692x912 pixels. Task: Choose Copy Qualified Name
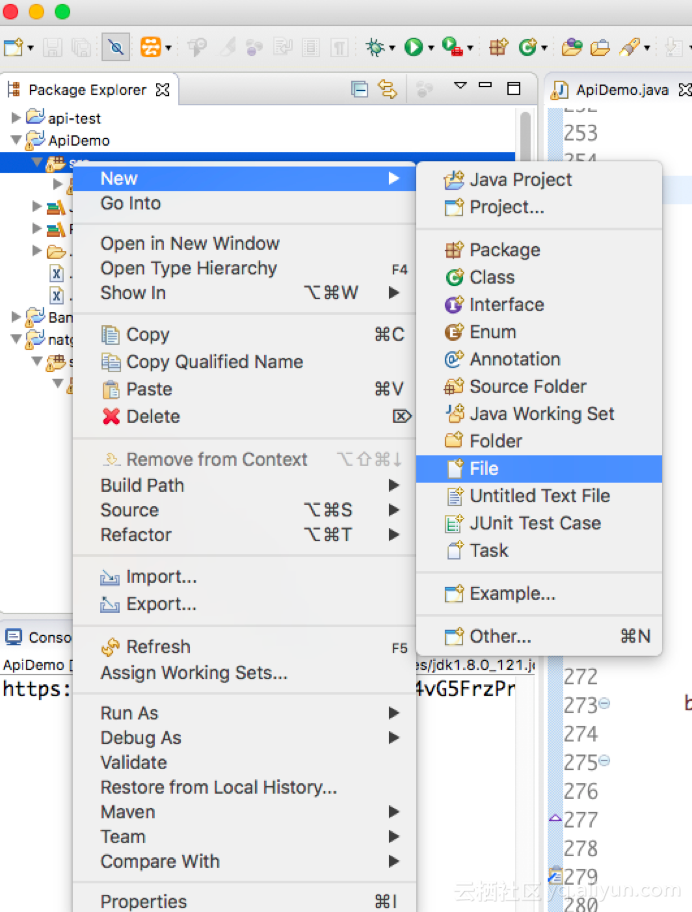coord(244,362)
